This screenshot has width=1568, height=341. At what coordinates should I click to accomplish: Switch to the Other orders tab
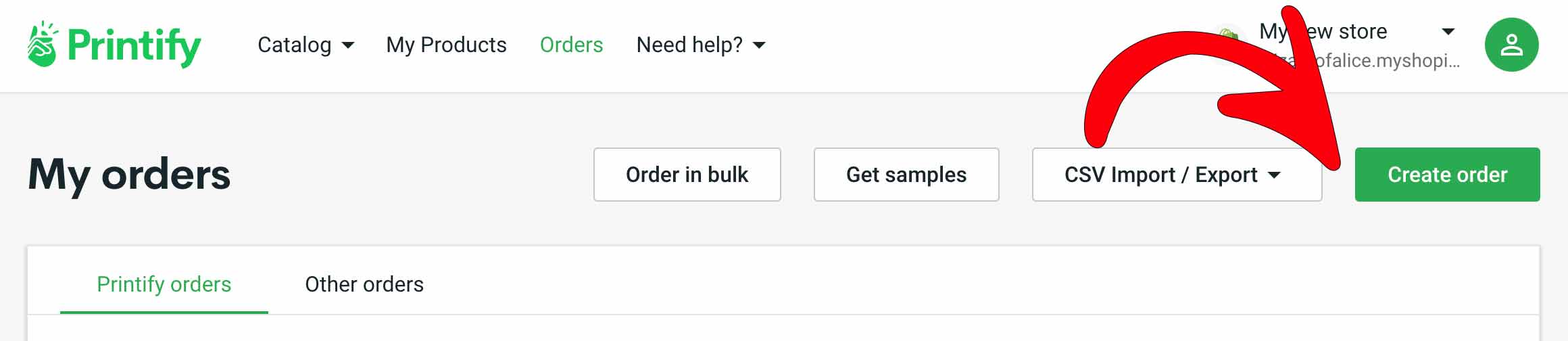pyautogui.click(x=364, y=284)
